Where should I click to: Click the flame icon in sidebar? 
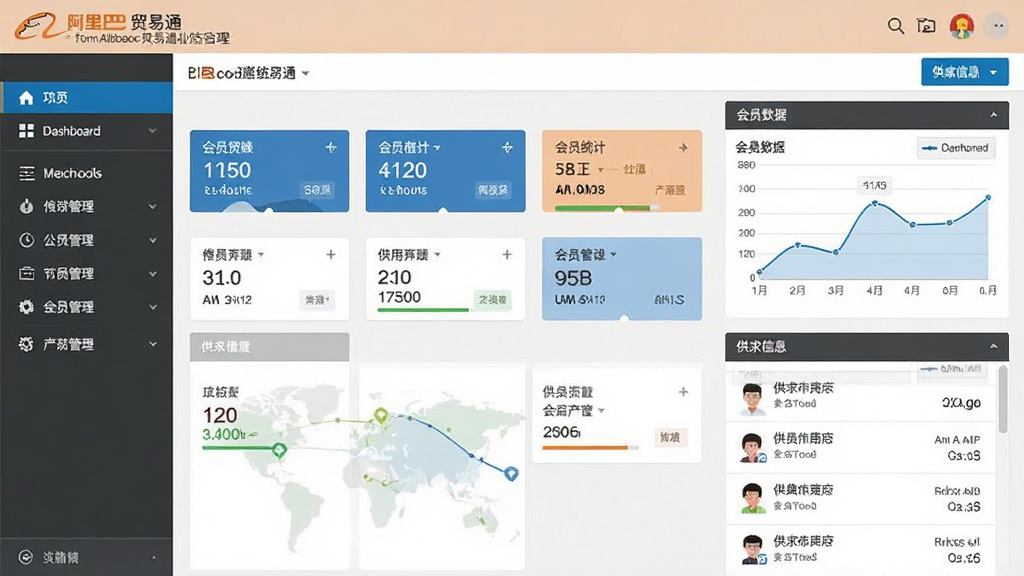coord(26,206)
